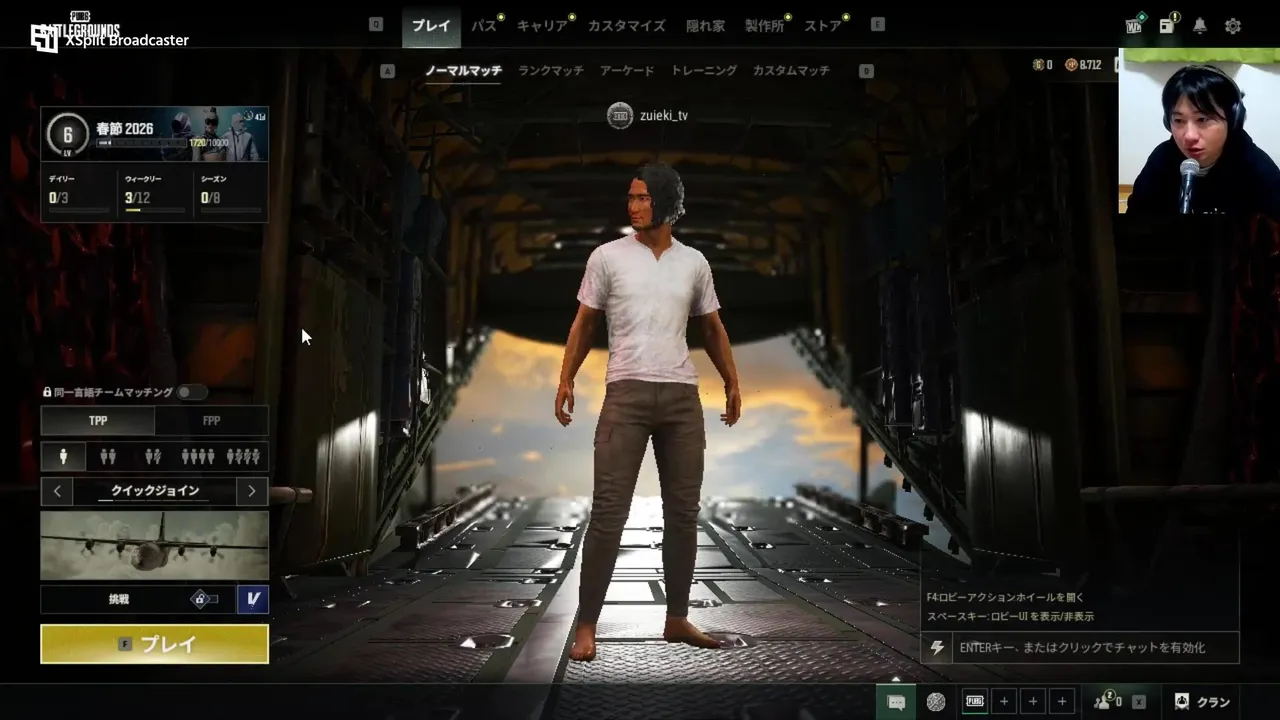Viewport: 1280px width, 720px height.
Task: Open the キャリア tab
Action: (543, 26)
